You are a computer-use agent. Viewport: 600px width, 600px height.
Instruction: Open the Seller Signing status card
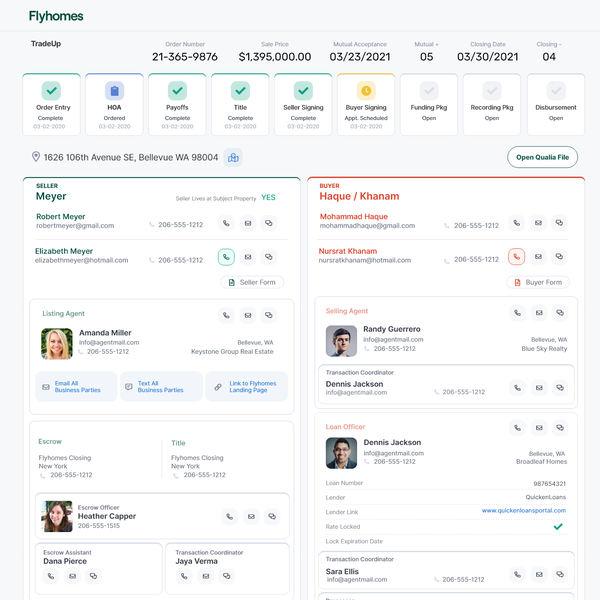tap(303, 104)
